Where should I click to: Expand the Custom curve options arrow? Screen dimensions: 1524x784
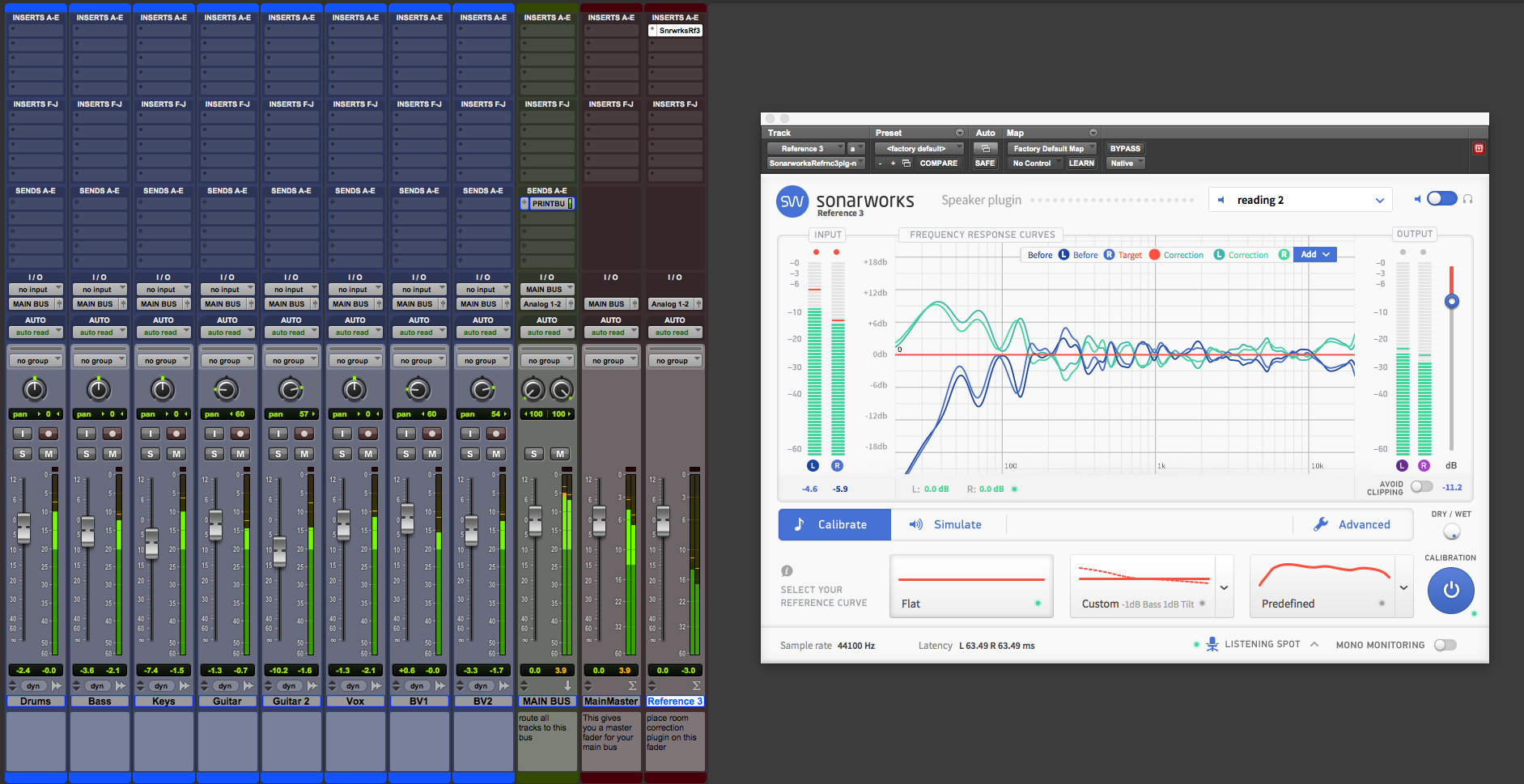[x=1225, y=587]
